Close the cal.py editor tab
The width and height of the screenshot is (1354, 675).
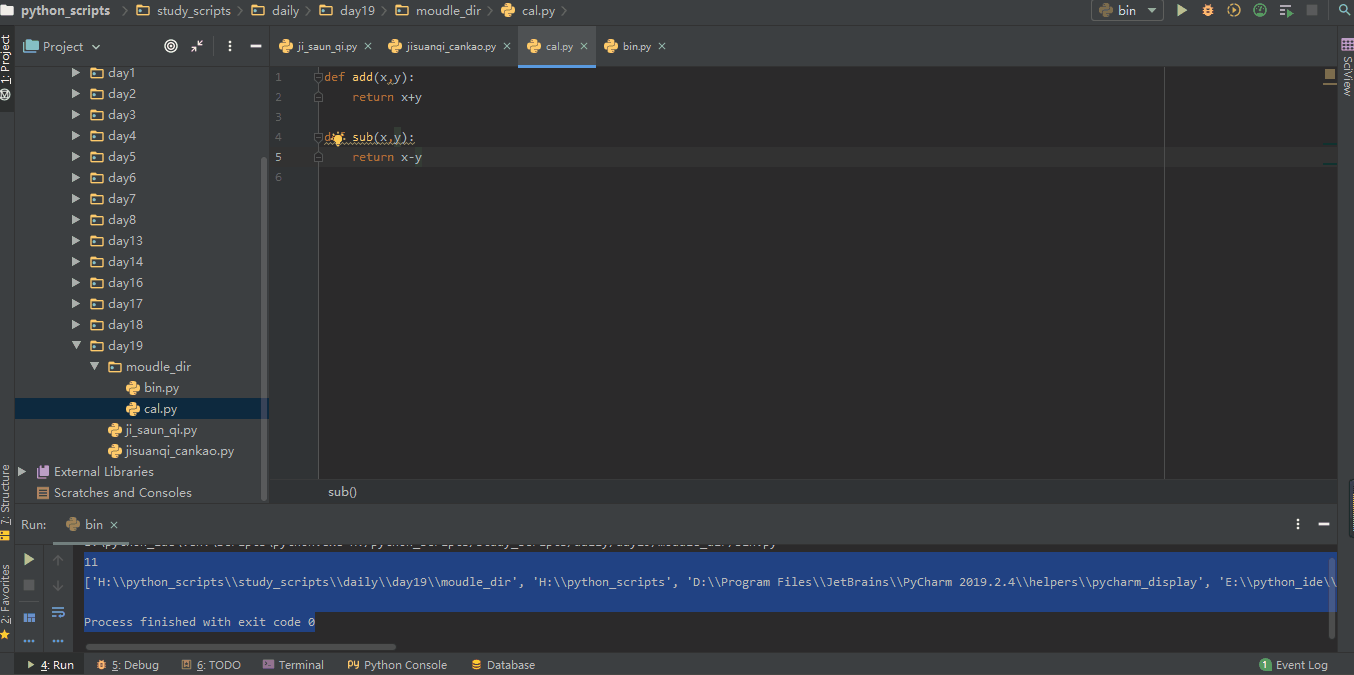[x=584, y=47]
